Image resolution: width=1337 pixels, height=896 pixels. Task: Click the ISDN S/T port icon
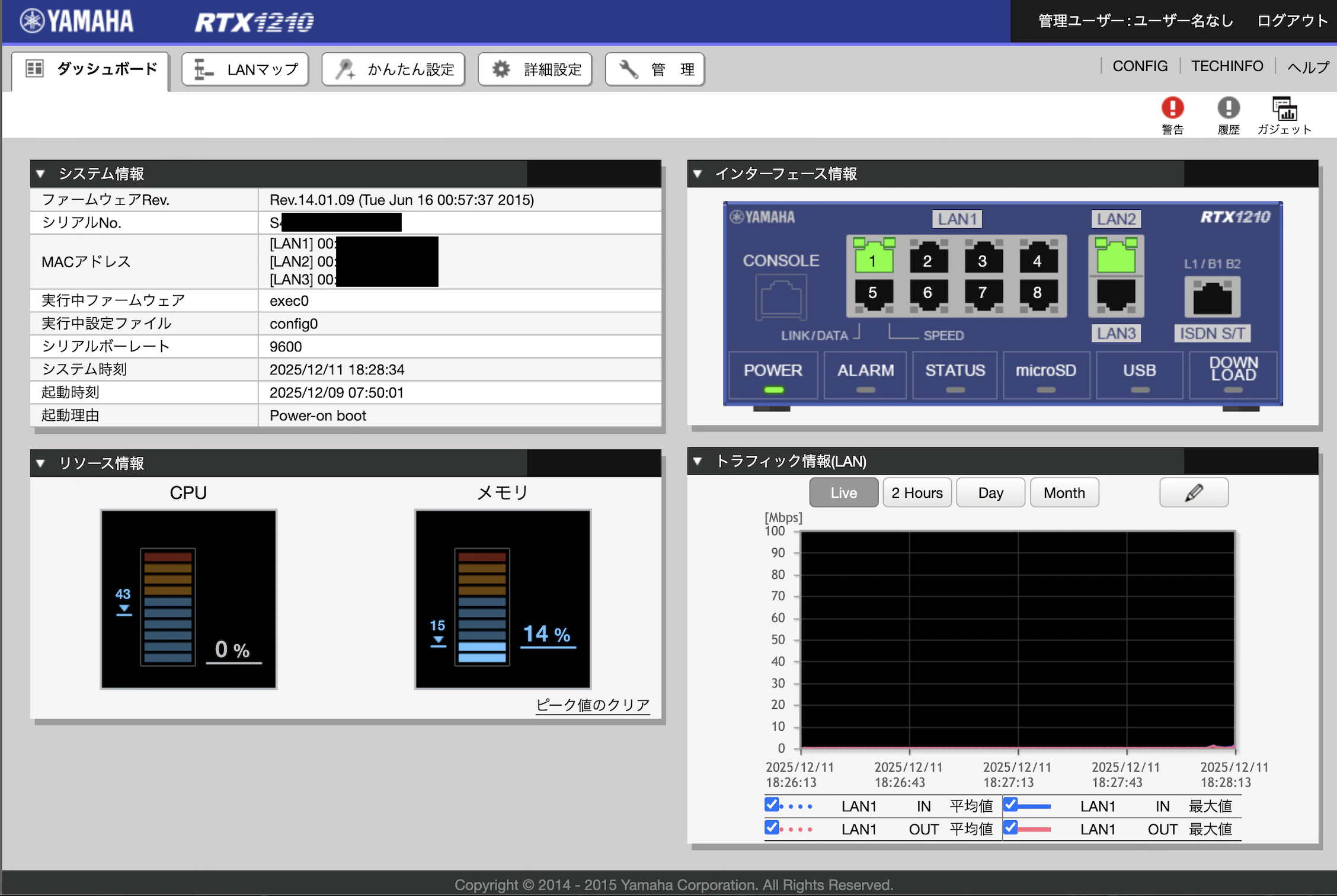[x=1213, y=297]
